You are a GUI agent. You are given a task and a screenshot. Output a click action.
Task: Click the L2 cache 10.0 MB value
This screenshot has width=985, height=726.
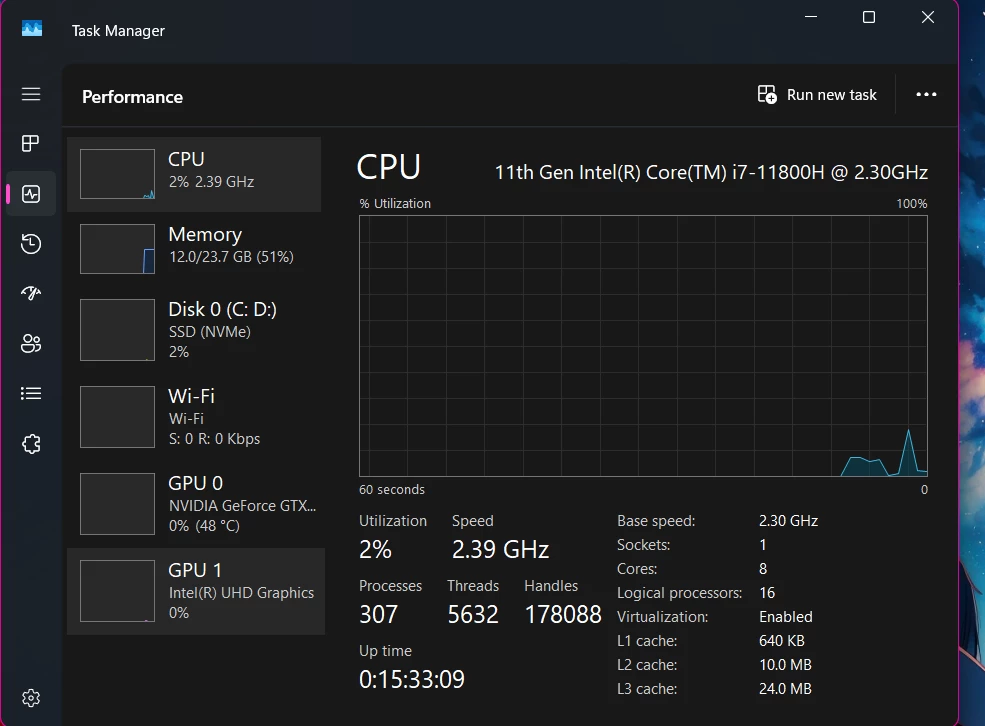point(785,664)
